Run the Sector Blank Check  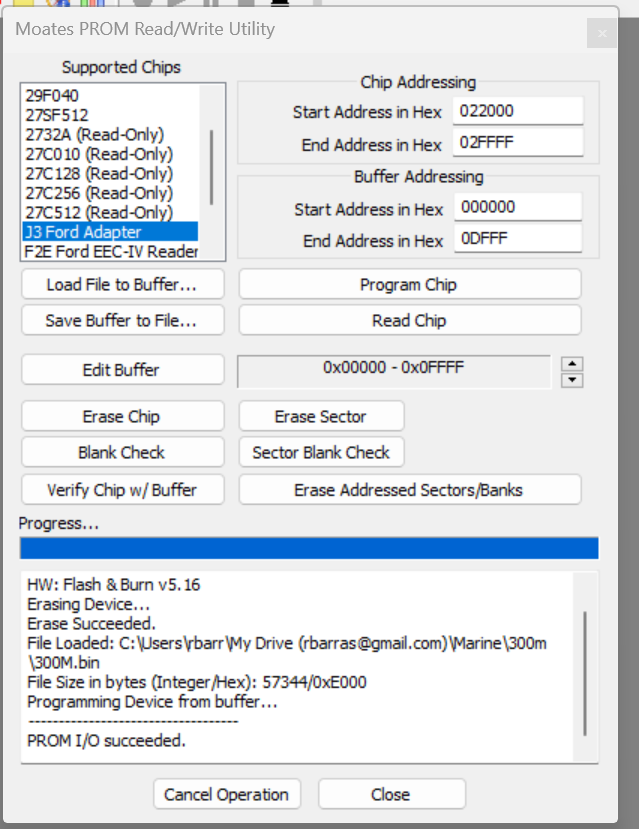point(321,453)
